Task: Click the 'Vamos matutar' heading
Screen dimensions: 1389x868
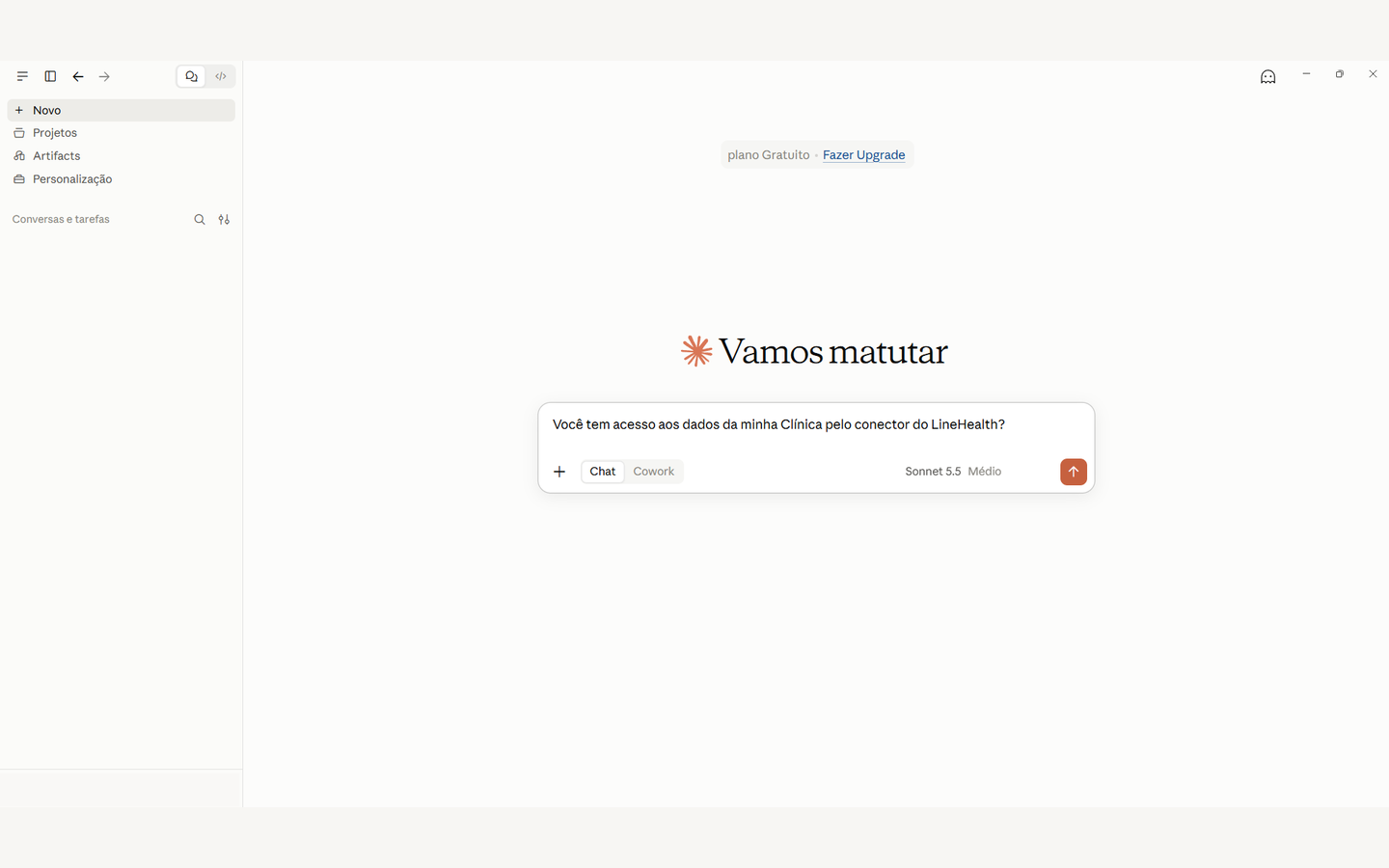Action: pos(833,352)
